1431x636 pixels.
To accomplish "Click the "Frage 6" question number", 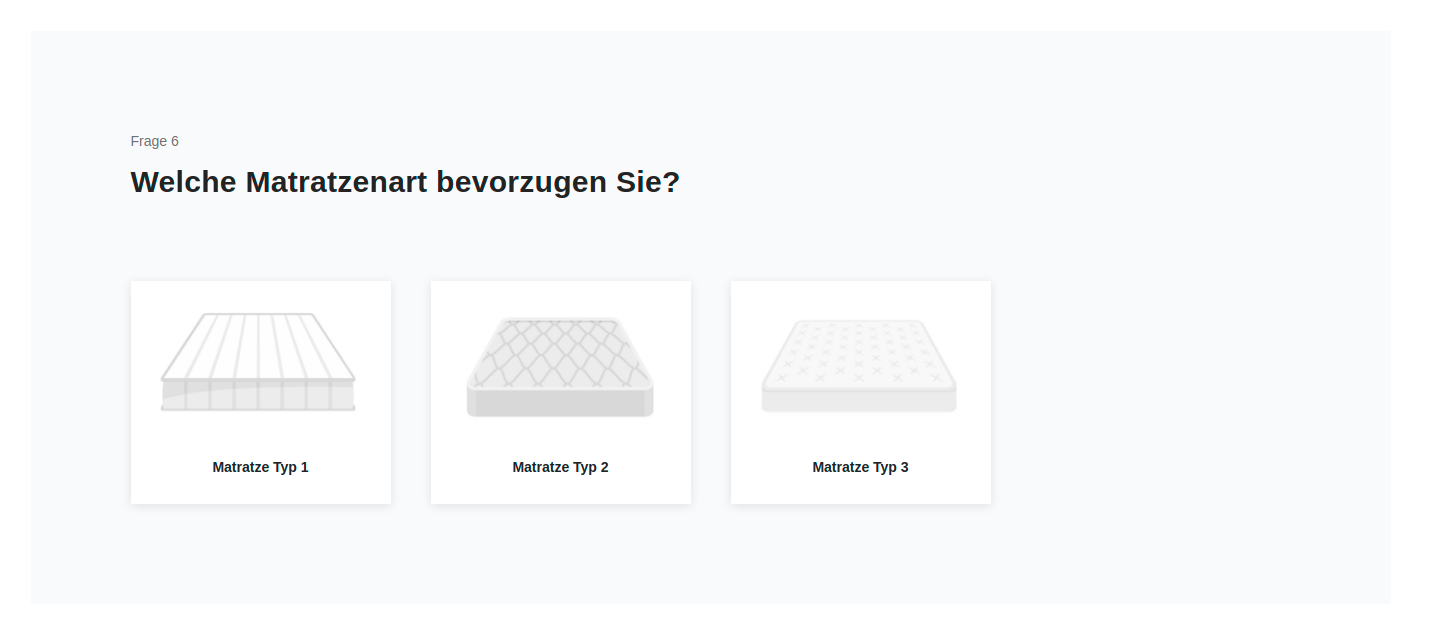I will (155, 141).
